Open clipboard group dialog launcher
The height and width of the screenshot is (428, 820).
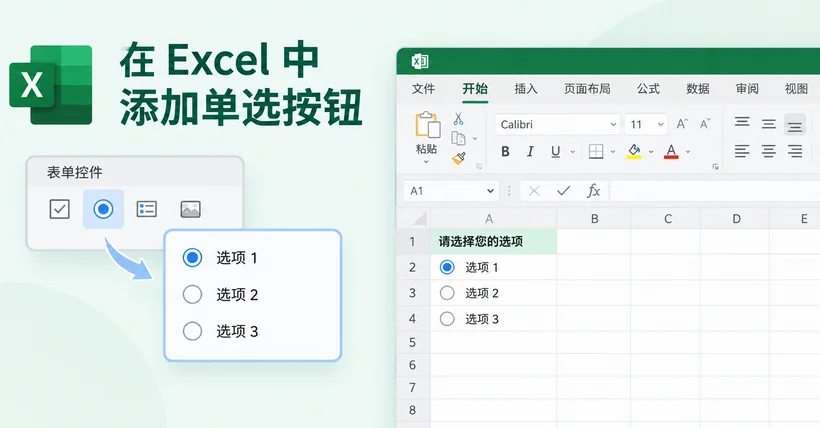tap(479, 167)
